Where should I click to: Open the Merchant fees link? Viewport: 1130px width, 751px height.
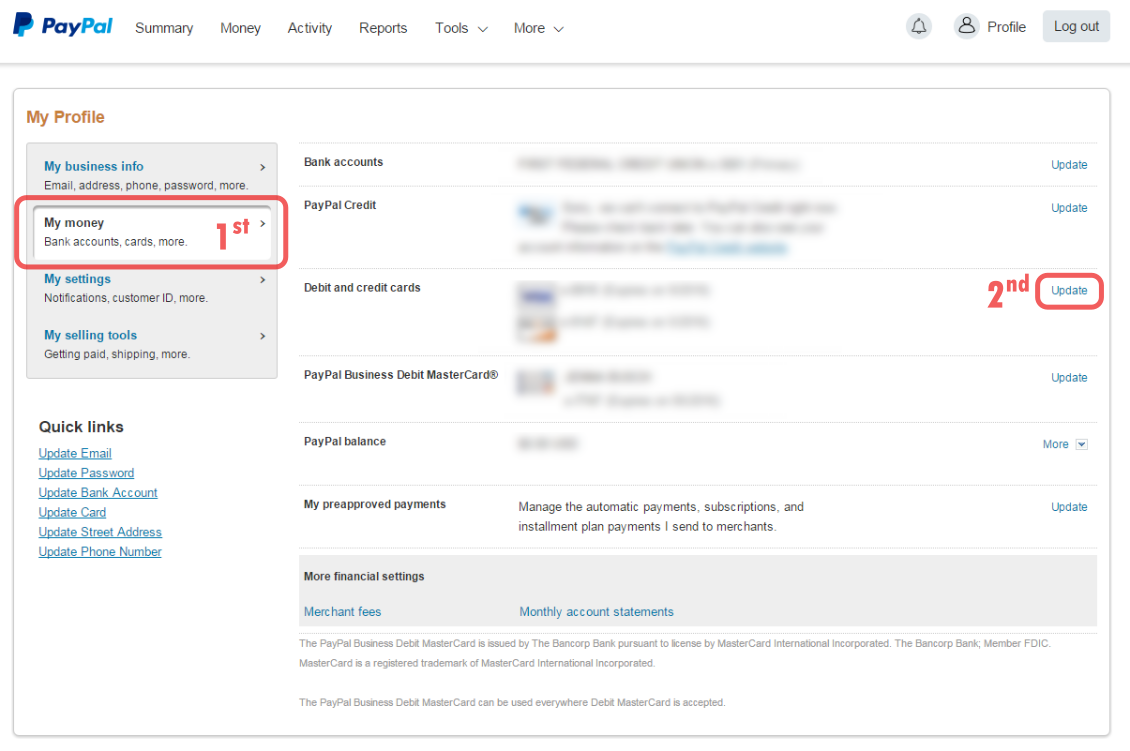pyautogui.click(x=342, y=612)
